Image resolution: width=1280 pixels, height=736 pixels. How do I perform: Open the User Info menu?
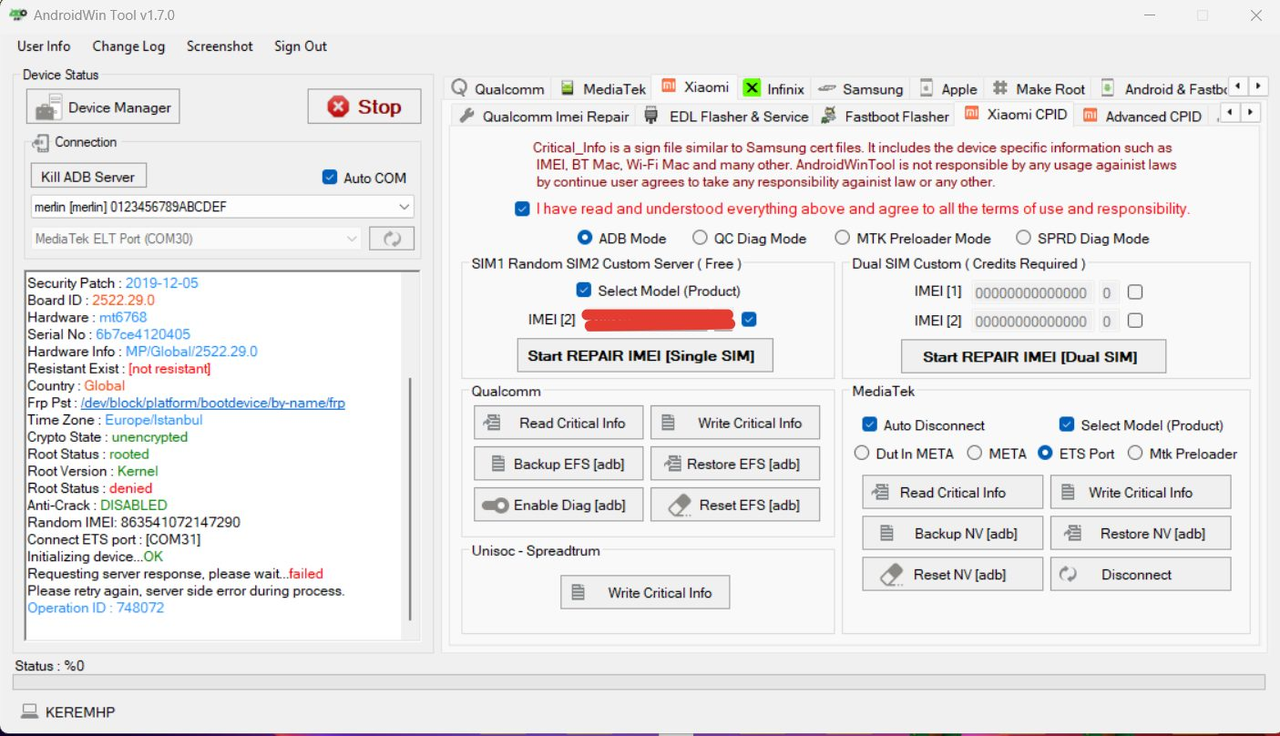click(x=44, y=46)
